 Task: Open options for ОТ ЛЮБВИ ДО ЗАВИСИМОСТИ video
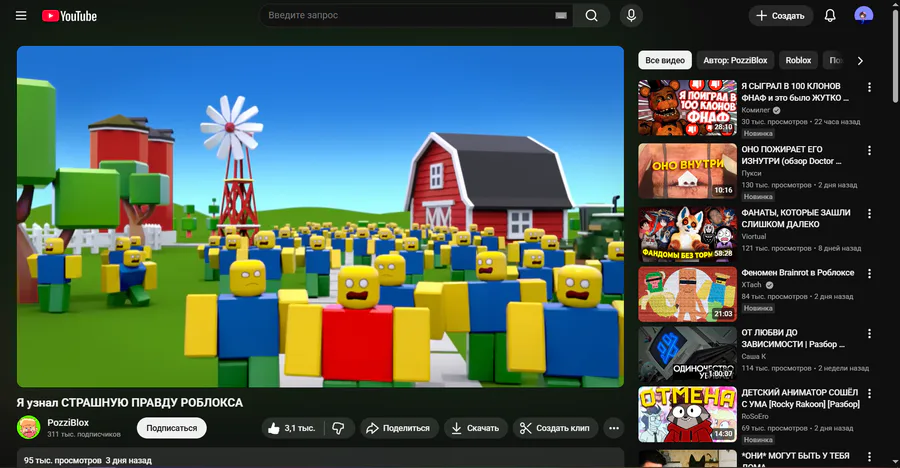[869, 334]
